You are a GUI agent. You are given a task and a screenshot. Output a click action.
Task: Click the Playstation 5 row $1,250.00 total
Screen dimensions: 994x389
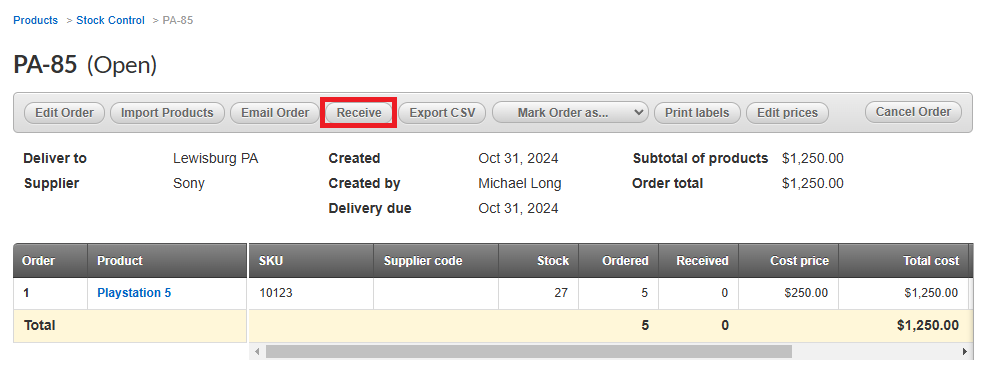(x=931, y=293)
